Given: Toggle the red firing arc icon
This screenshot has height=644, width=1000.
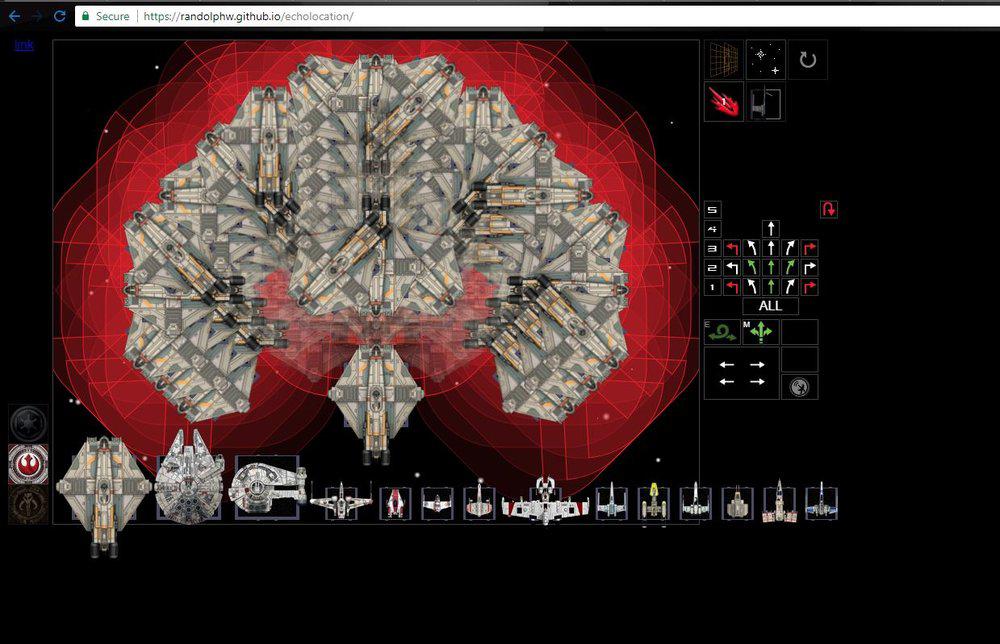Looking at the screenshot, I should coord(724,102).
